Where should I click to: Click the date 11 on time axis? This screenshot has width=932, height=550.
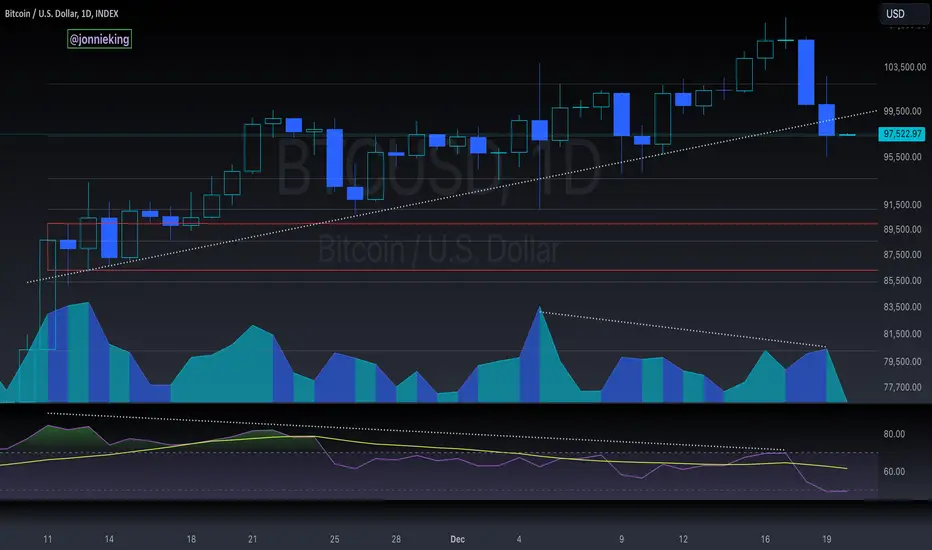48,539
